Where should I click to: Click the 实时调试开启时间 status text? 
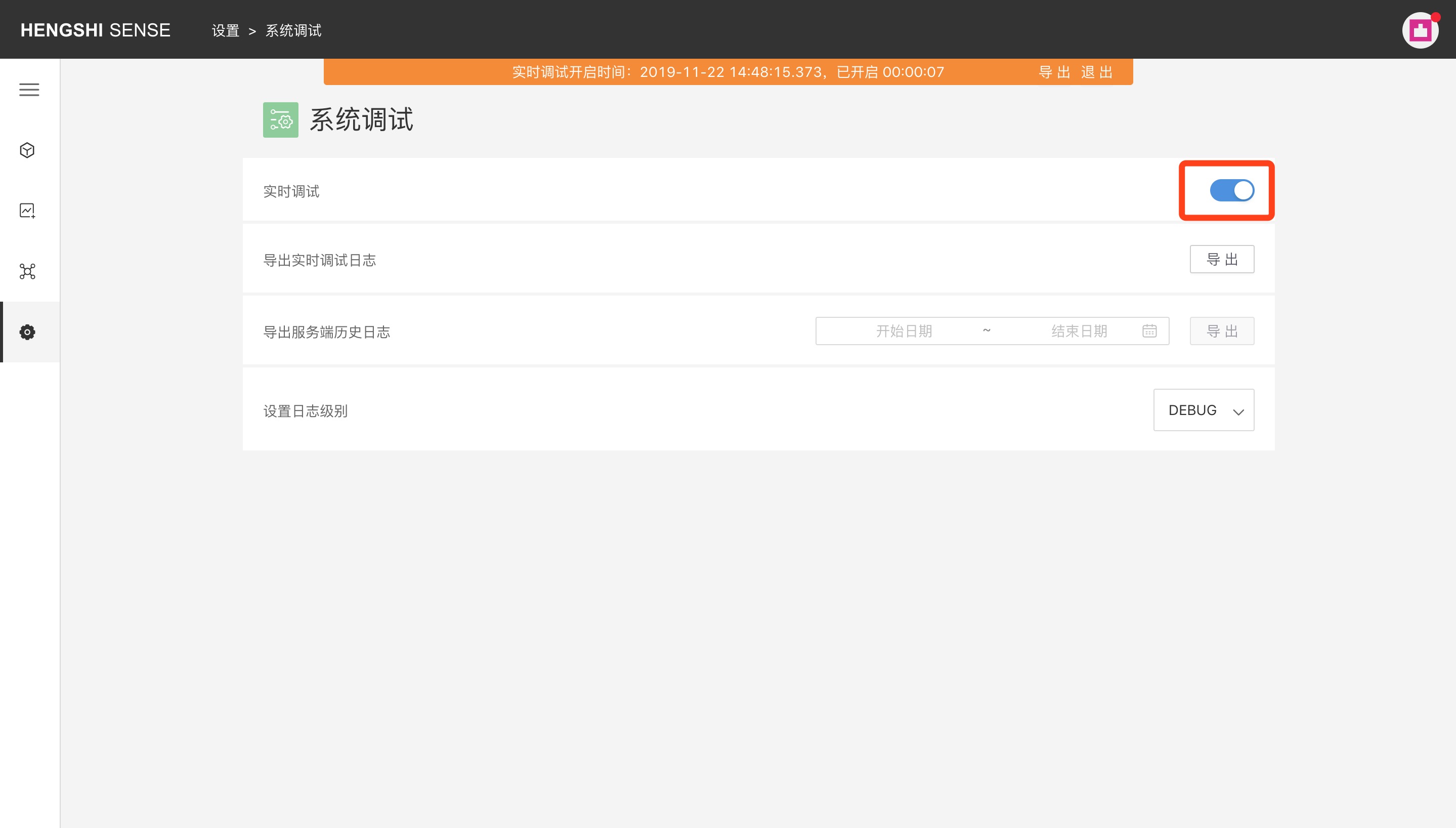coord(728,72)
